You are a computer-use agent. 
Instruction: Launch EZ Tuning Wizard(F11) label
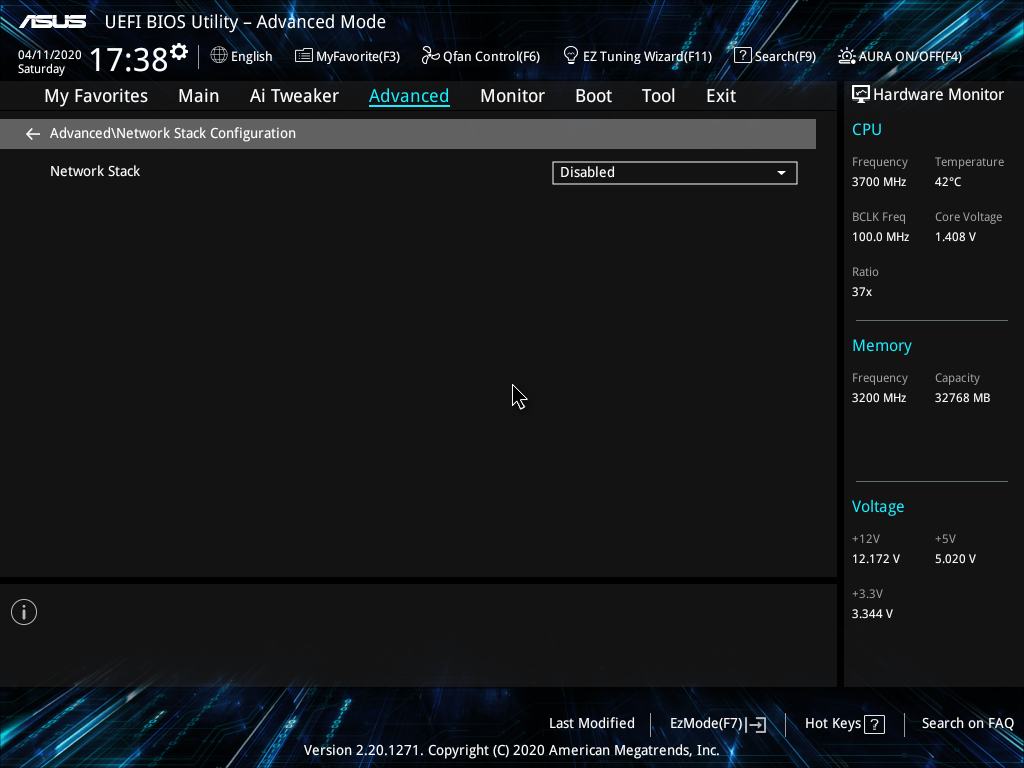click(x=647, y=57)
